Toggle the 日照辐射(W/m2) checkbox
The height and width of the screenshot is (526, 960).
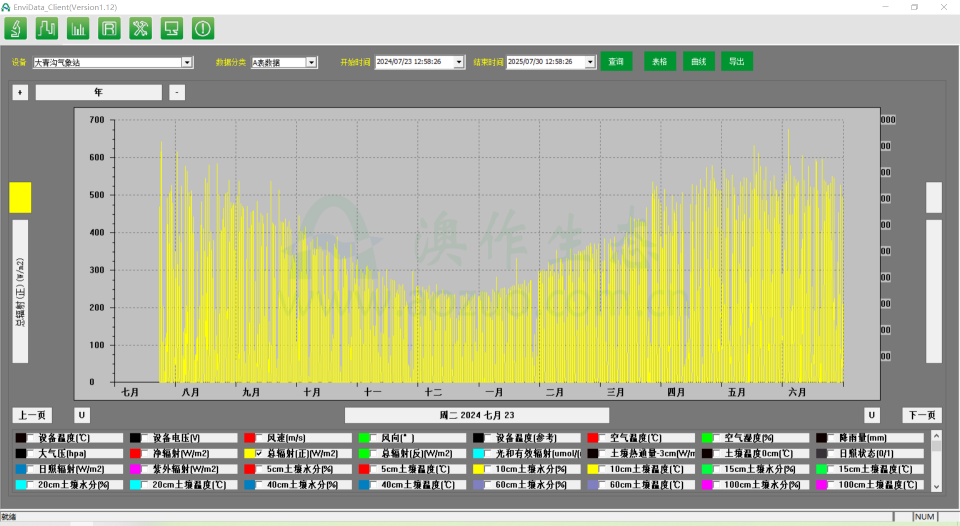[31, 469]
